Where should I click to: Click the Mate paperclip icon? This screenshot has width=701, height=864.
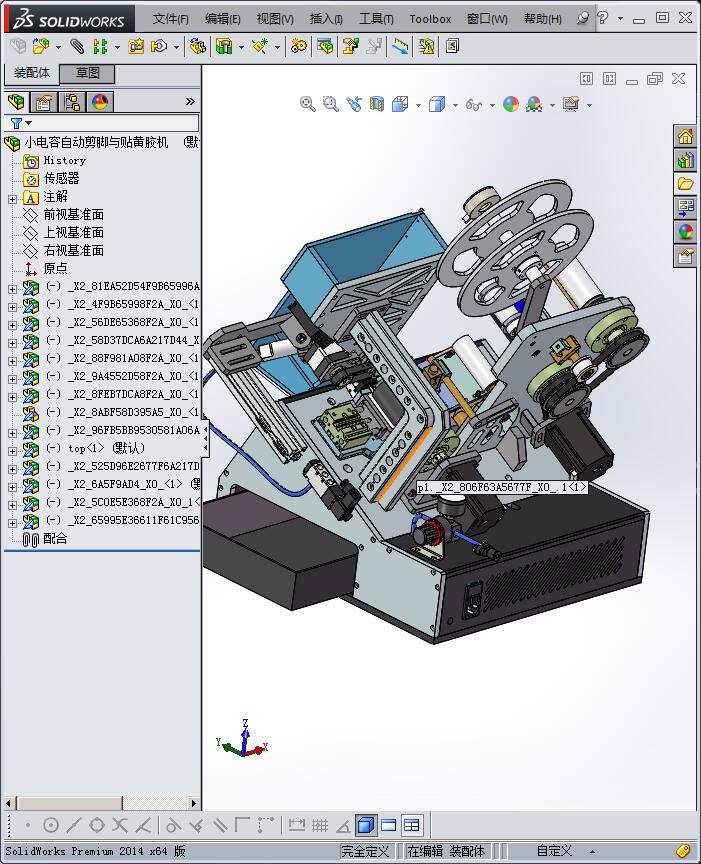77,46
